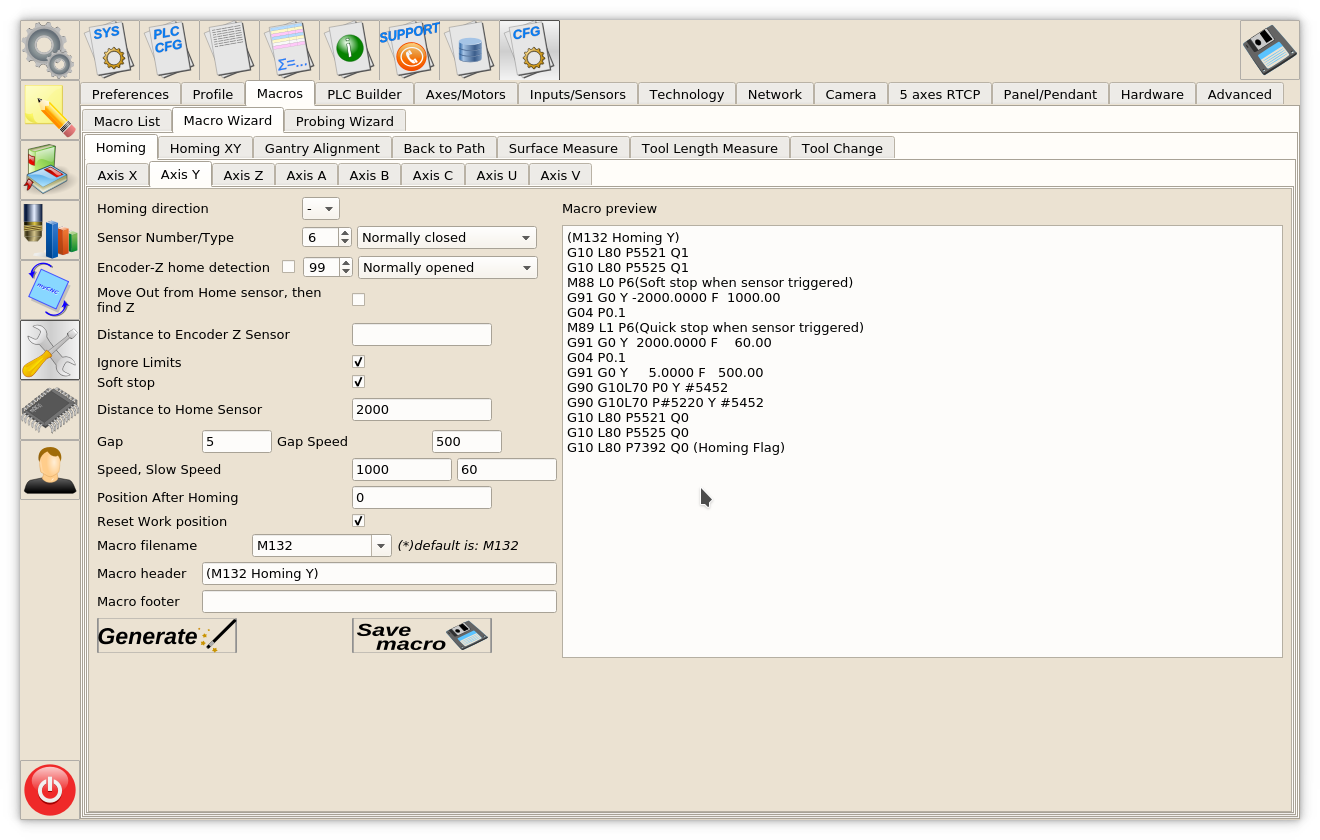Switch to the PLC Builder tab

pyautogui.click(x=364, y=94)
